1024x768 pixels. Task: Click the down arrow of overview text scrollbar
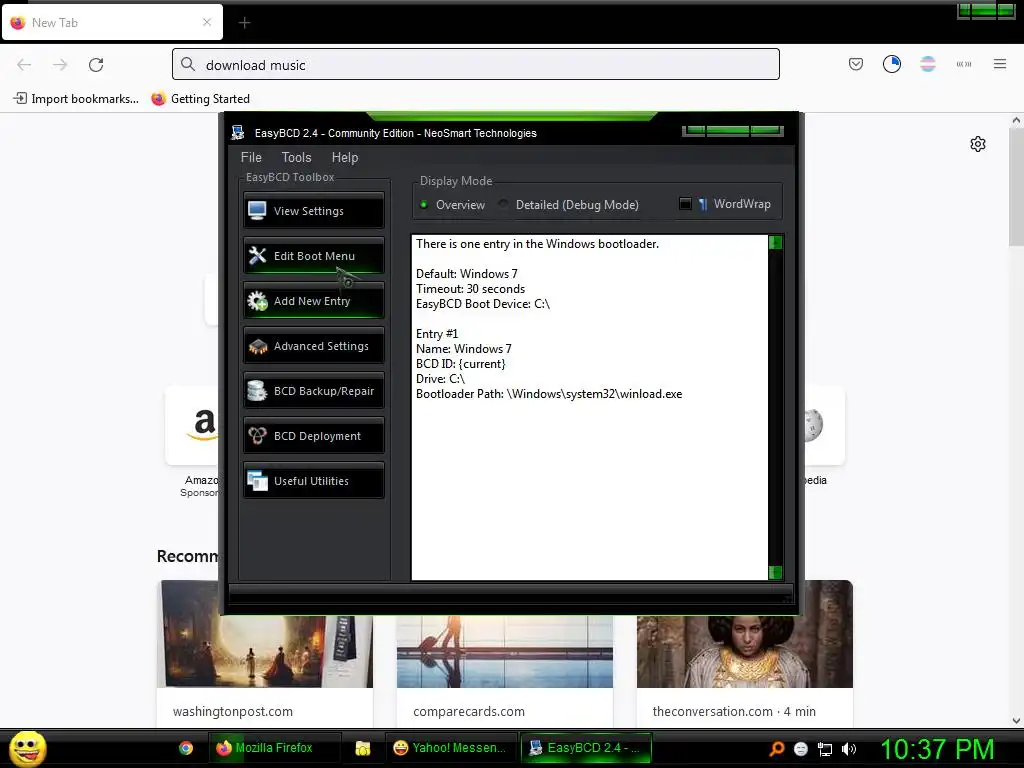(775, 573)
